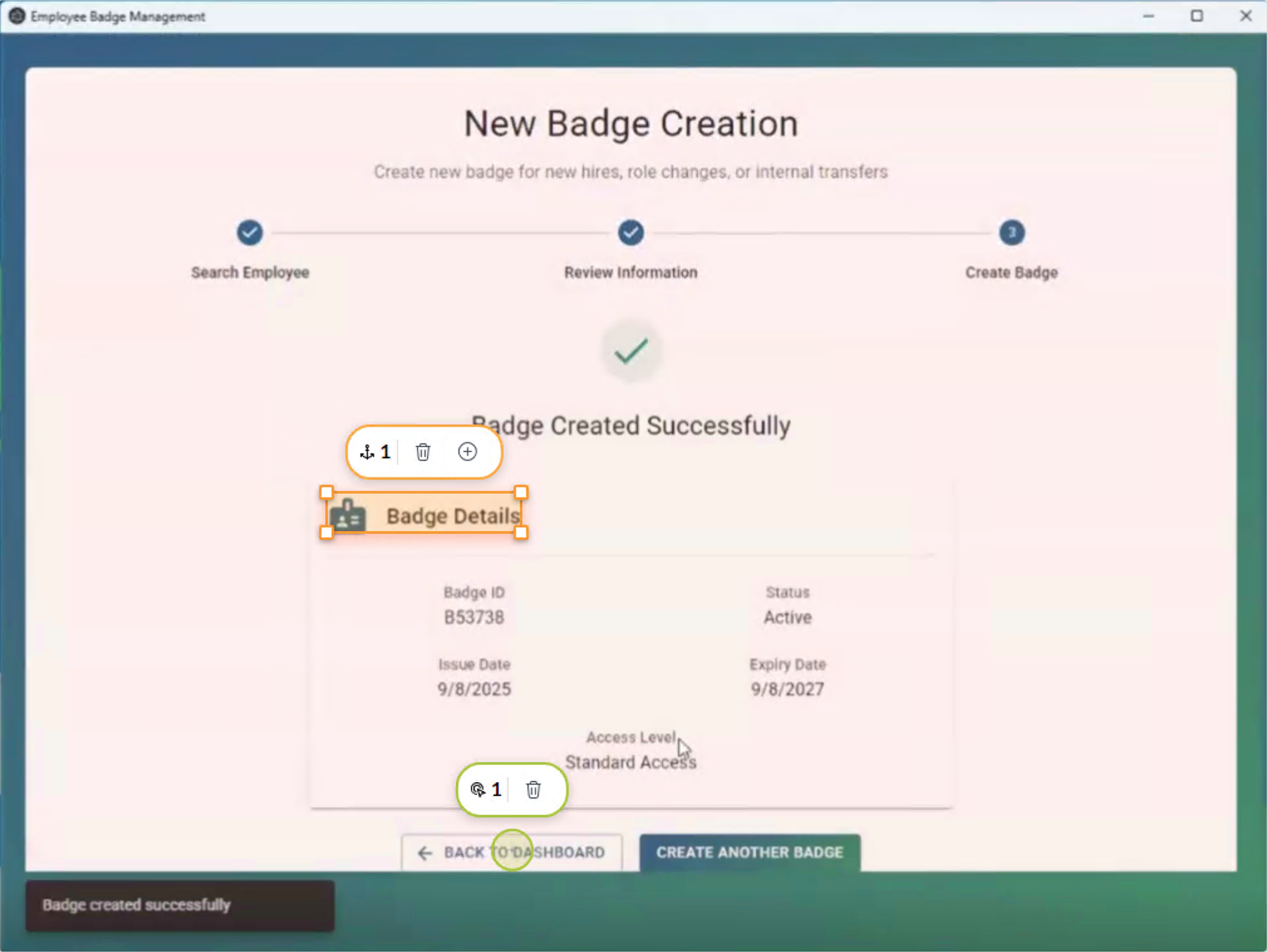The width and height of the screenshot is (1267, 952).
Task: Click the Review Information step checkmark
Action: [x=630, y=232]
